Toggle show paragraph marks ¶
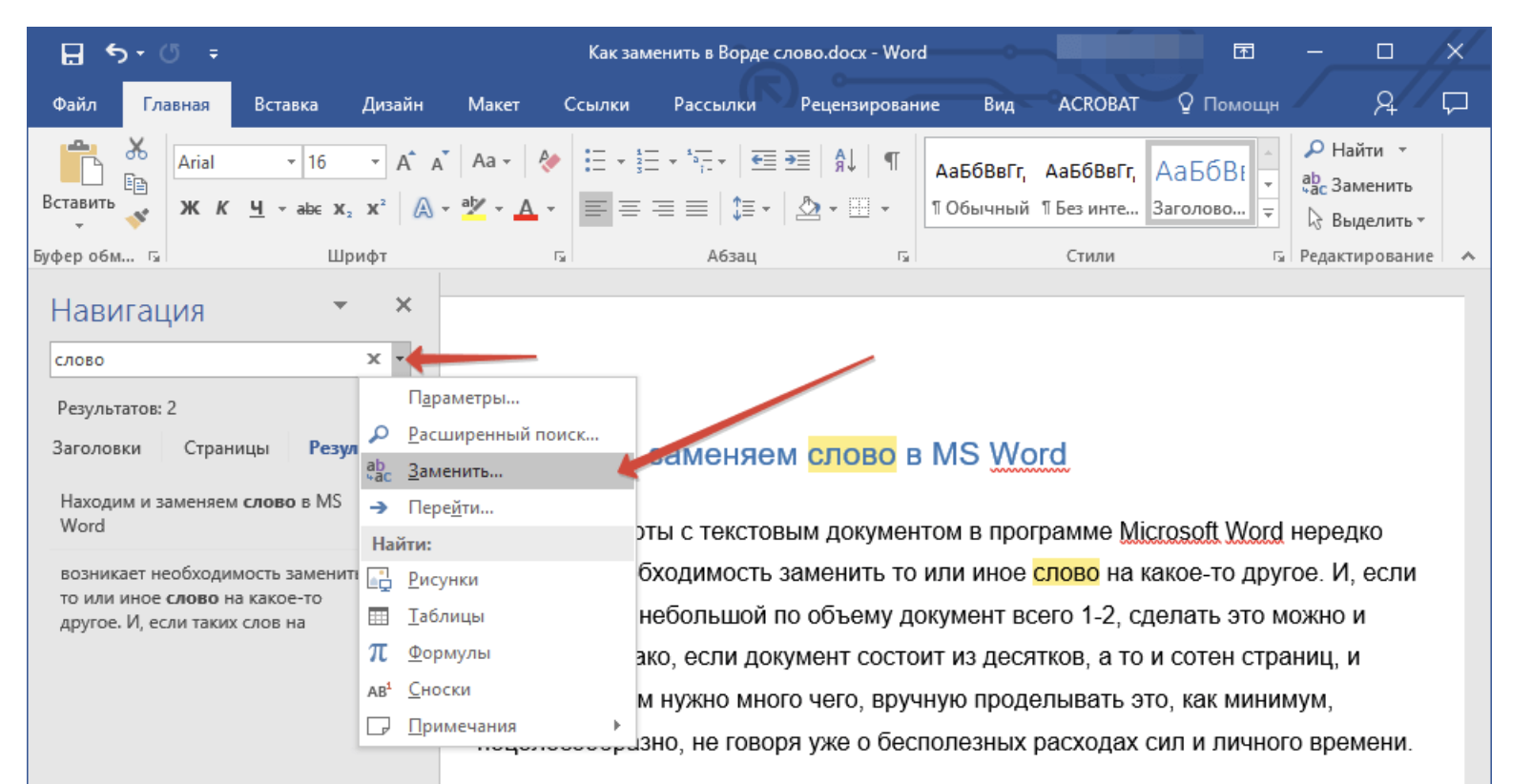The height and width of the screenshot is (784, 1532). (x=891, y=160)
